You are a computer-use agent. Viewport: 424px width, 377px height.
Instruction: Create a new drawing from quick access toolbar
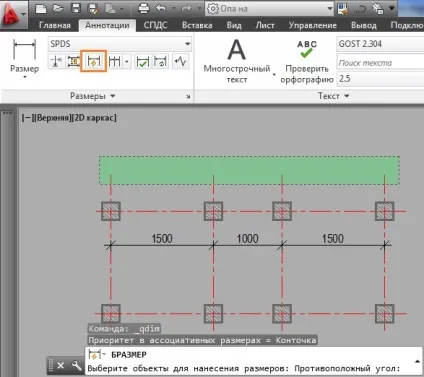(x=41, y=8)
